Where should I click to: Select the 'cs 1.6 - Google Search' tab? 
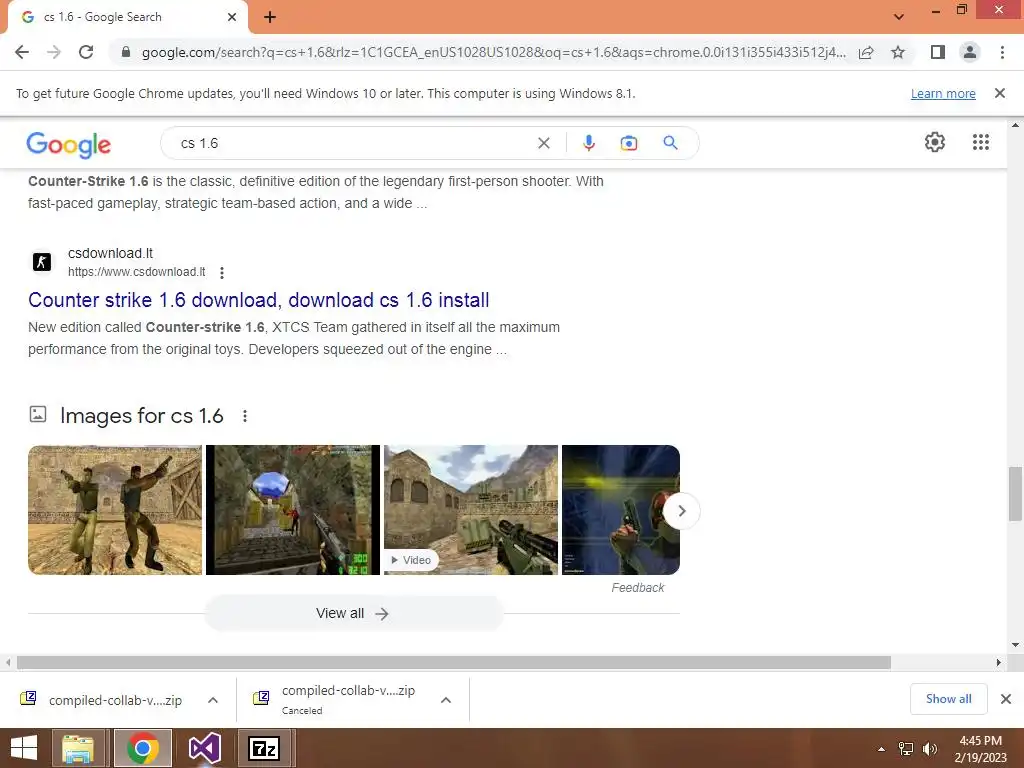pyautogui.click(x=124, y=17)
